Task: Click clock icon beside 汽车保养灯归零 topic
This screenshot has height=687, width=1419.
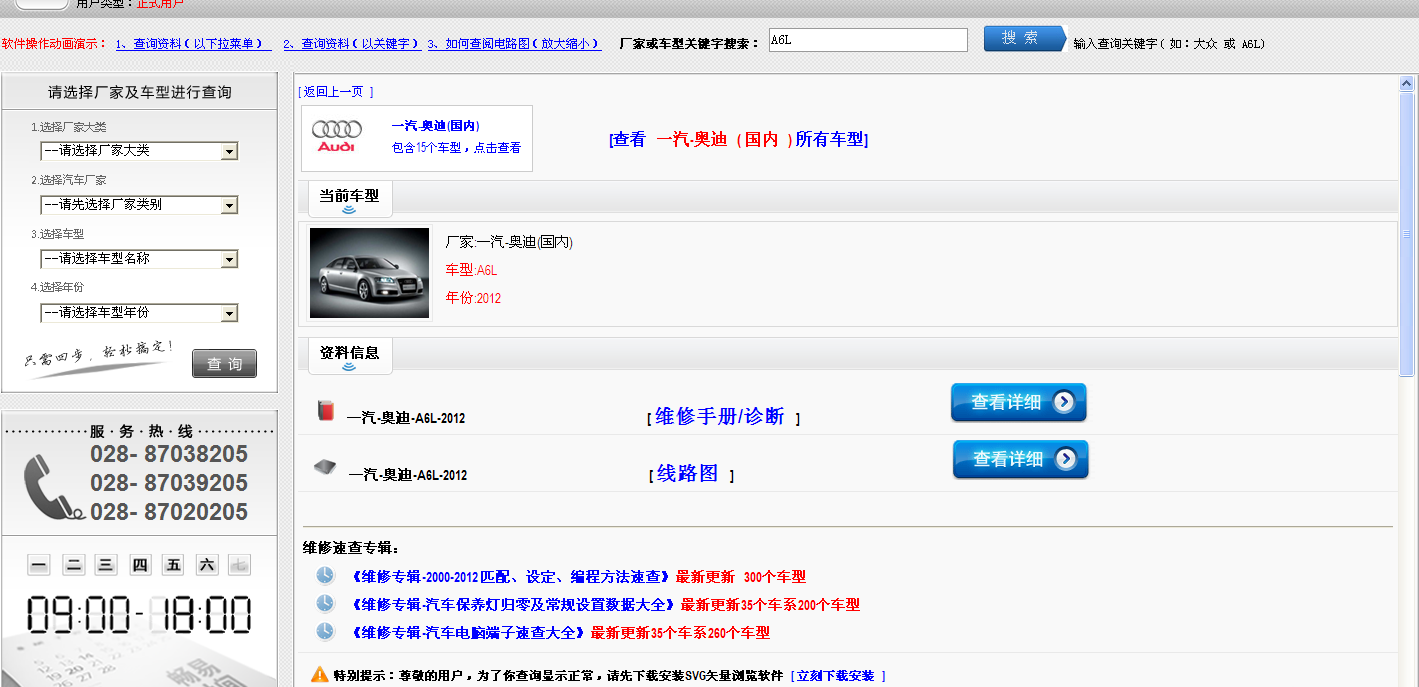Action: pyautogui.click(x=325, y=603)
